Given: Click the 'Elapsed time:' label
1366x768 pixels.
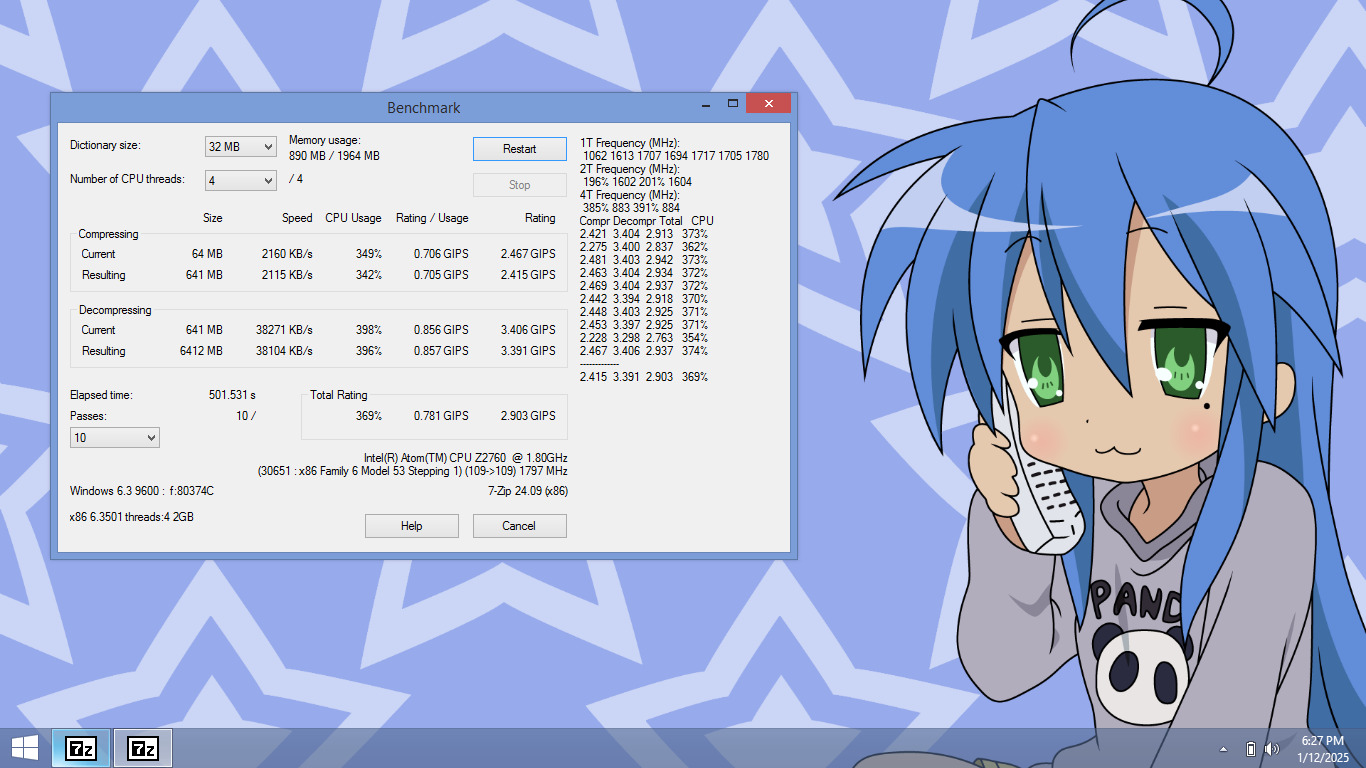Looking at the screenshot, I should pyautogui.click(x=101, y=395).
